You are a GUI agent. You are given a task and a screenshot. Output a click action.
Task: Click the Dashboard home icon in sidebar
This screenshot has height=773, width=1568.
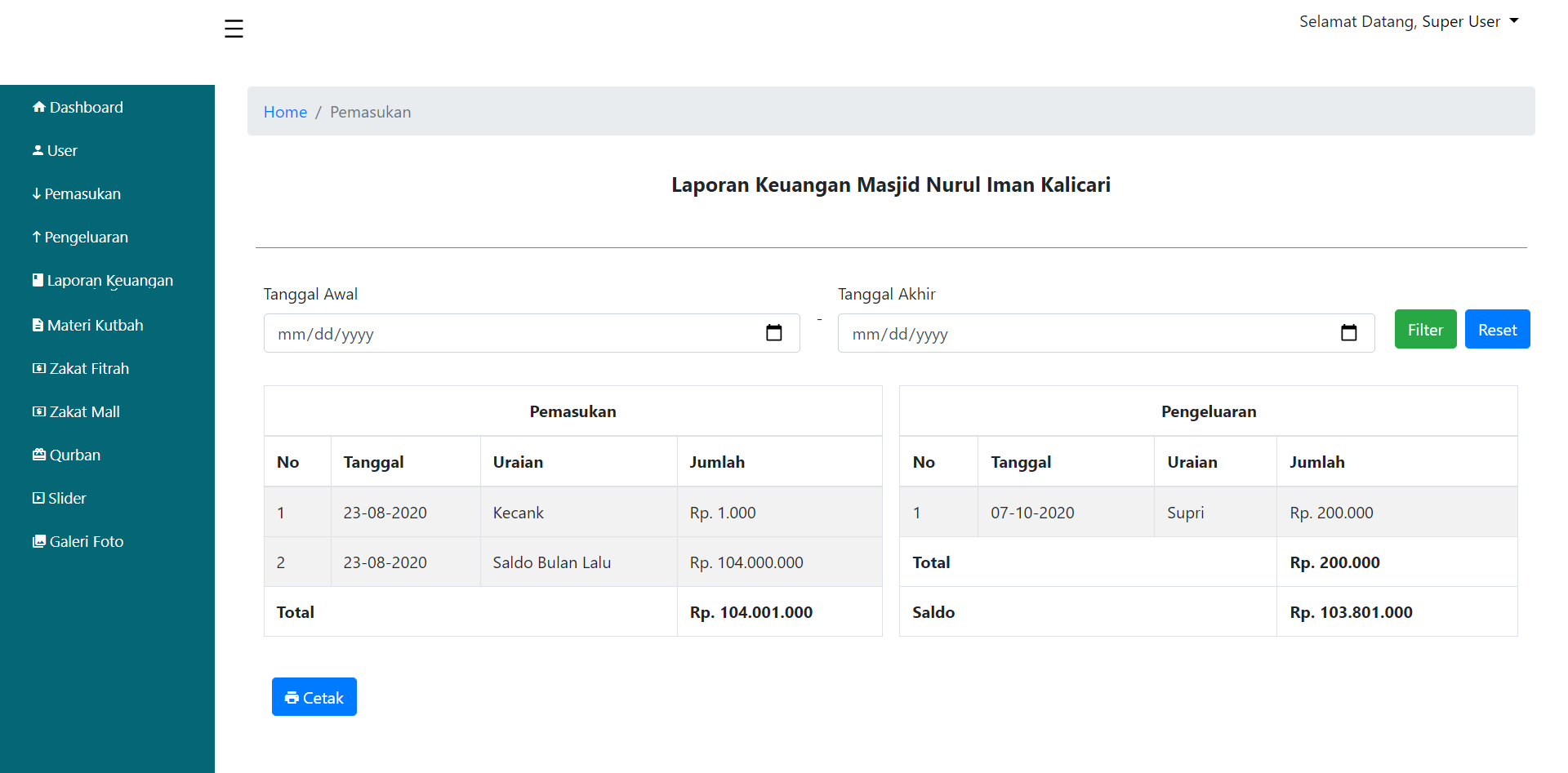point(38,107)
